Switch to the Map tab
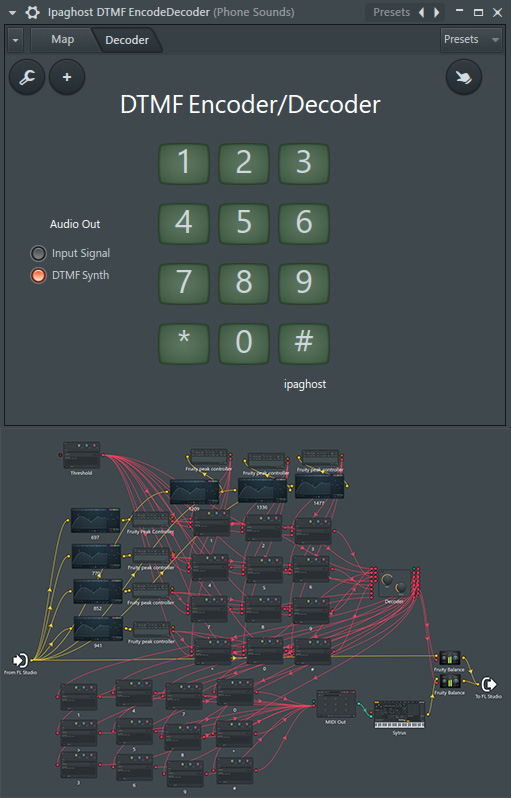The width and height of the screenshot is (511, 798). click(x=63, y=40)
